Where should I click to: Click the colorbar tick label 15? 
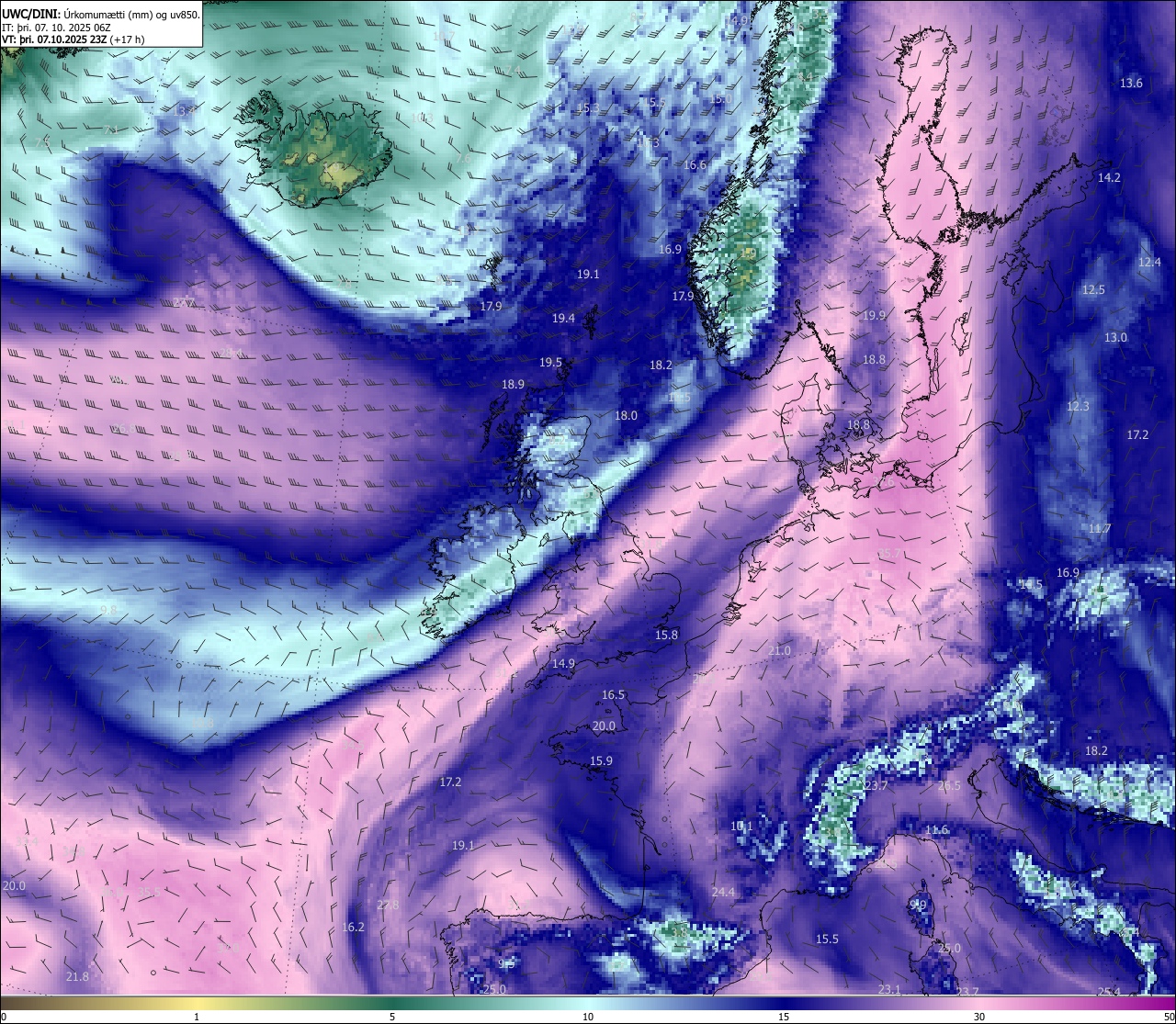(x=784, y=1017)
